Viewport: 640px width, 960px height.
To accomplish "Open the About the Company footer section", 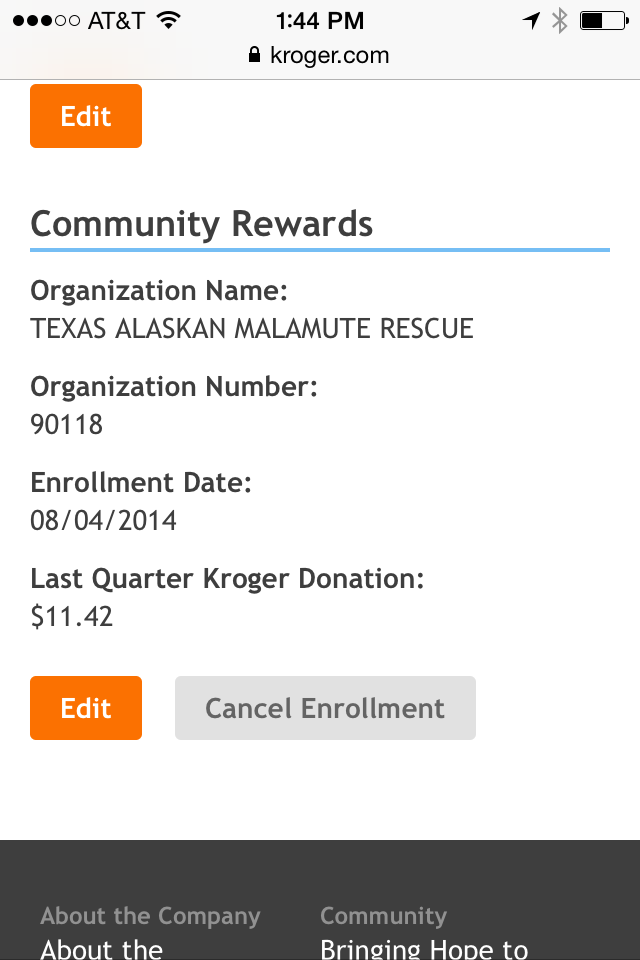I will tap(149, 915).
